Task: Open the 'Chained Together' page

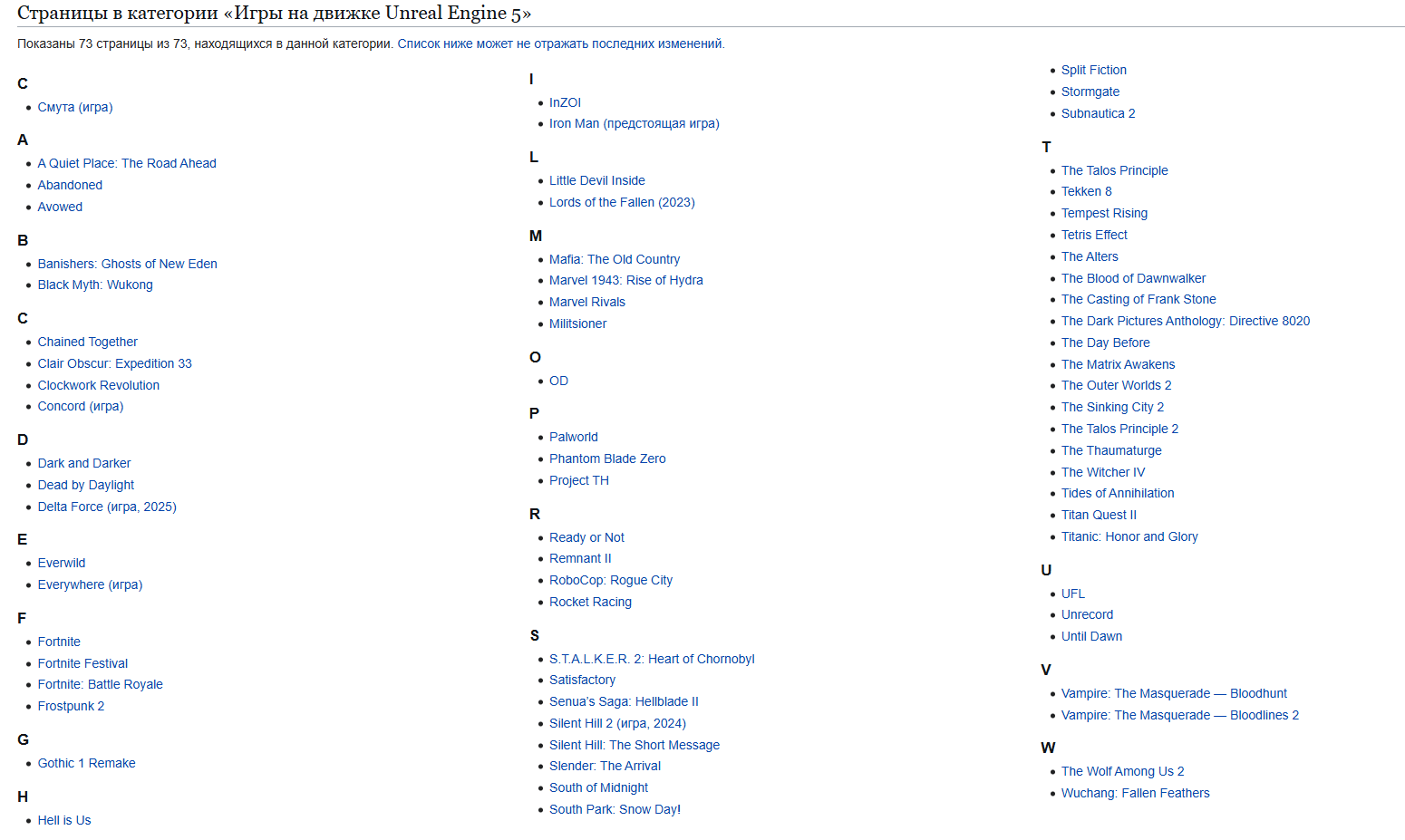Action: click(x=88, y=342)
